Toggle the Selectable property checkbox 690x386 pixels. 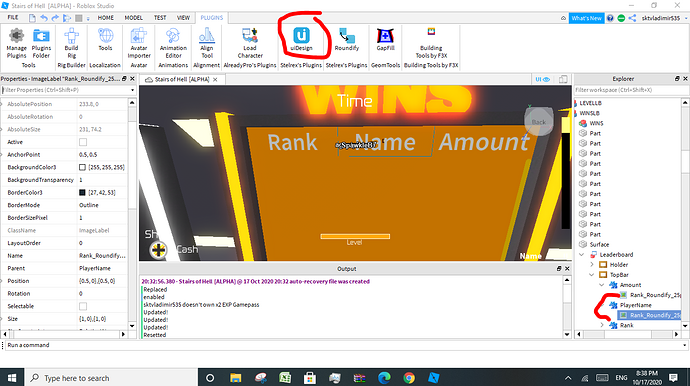point(83,306)
